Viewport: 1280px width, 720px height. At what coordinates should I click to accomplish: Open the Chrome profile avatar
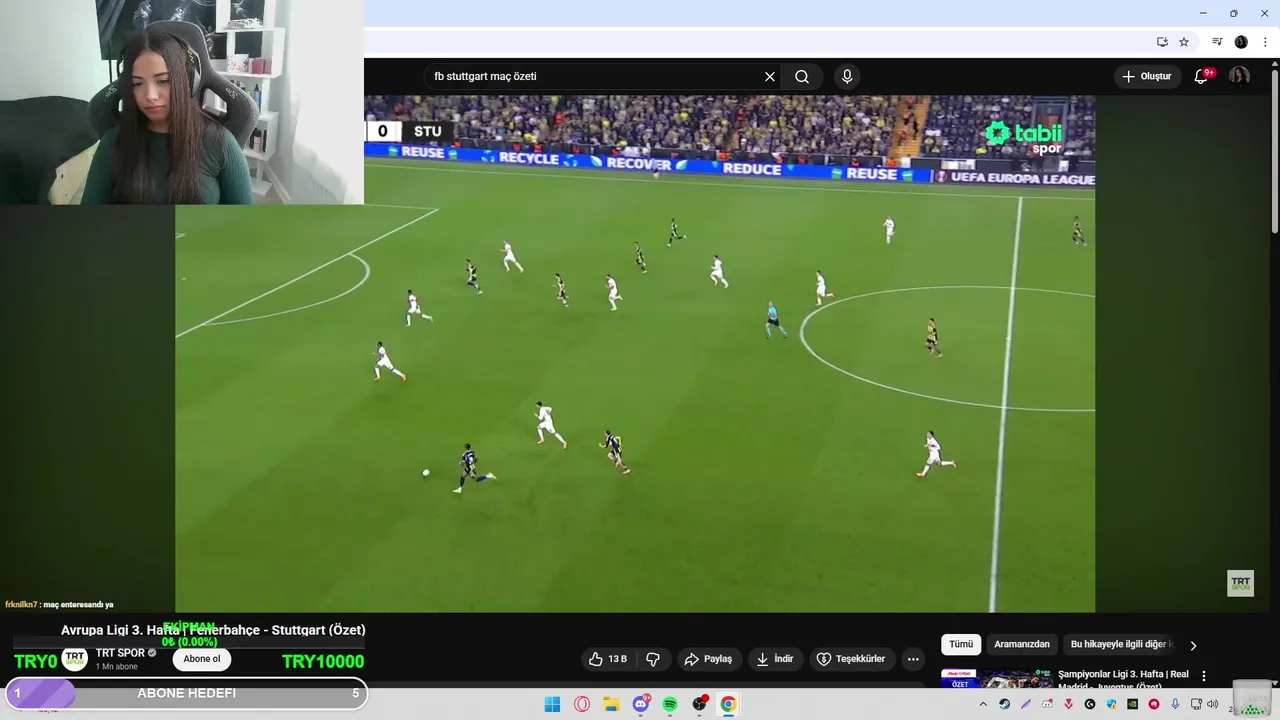point(1241,42)
